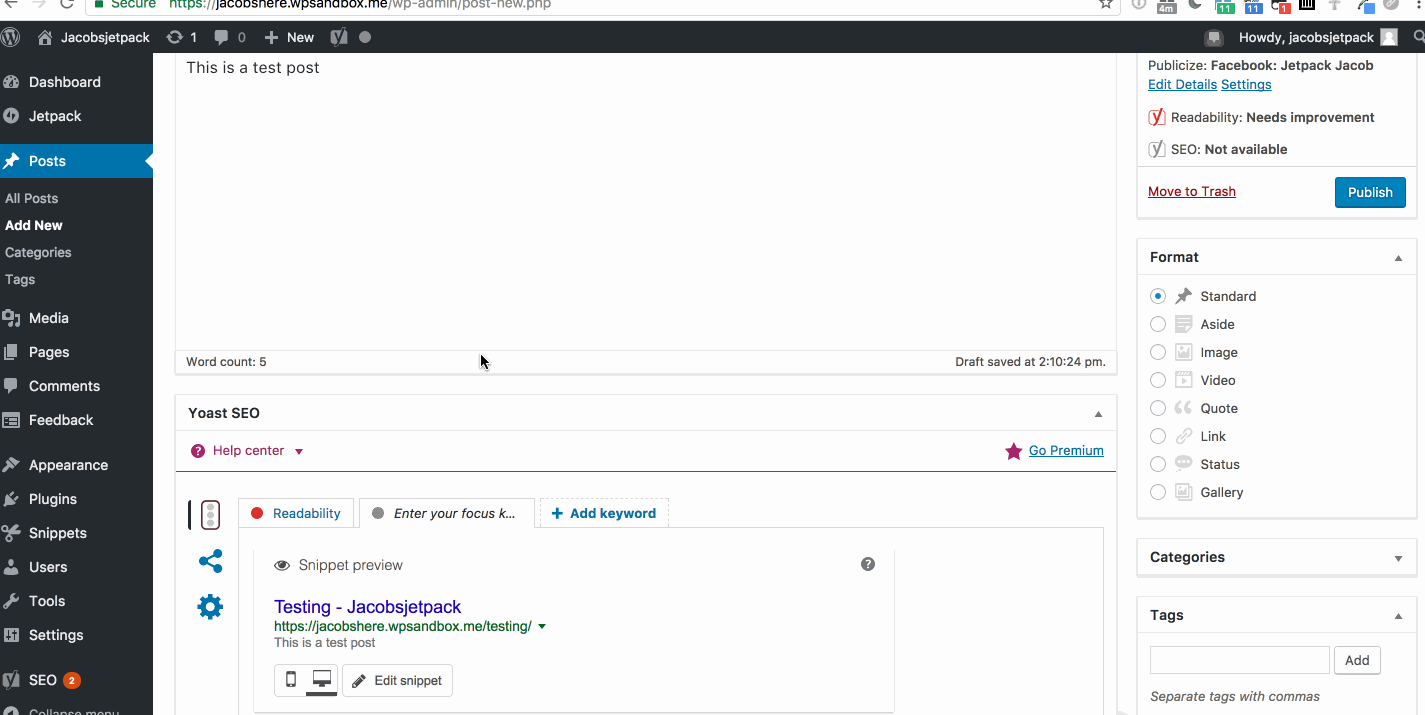Select Quote post format
This screenshot has width=1425, height=715.
click(x=1158, y=408)
